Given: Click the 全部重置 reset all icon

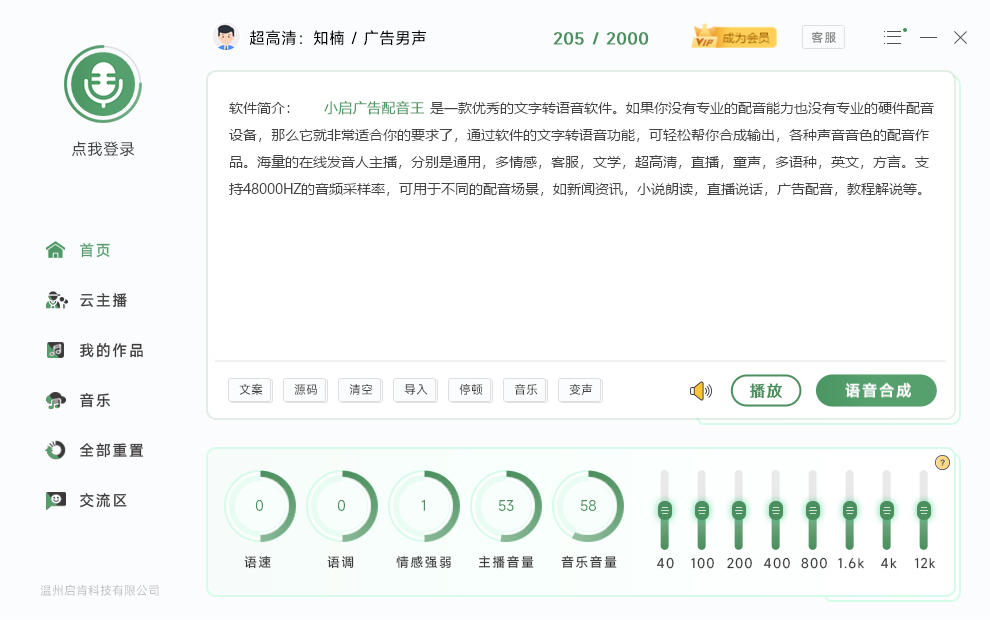Looking at the screenshot, I should click(x=56, y=450).
